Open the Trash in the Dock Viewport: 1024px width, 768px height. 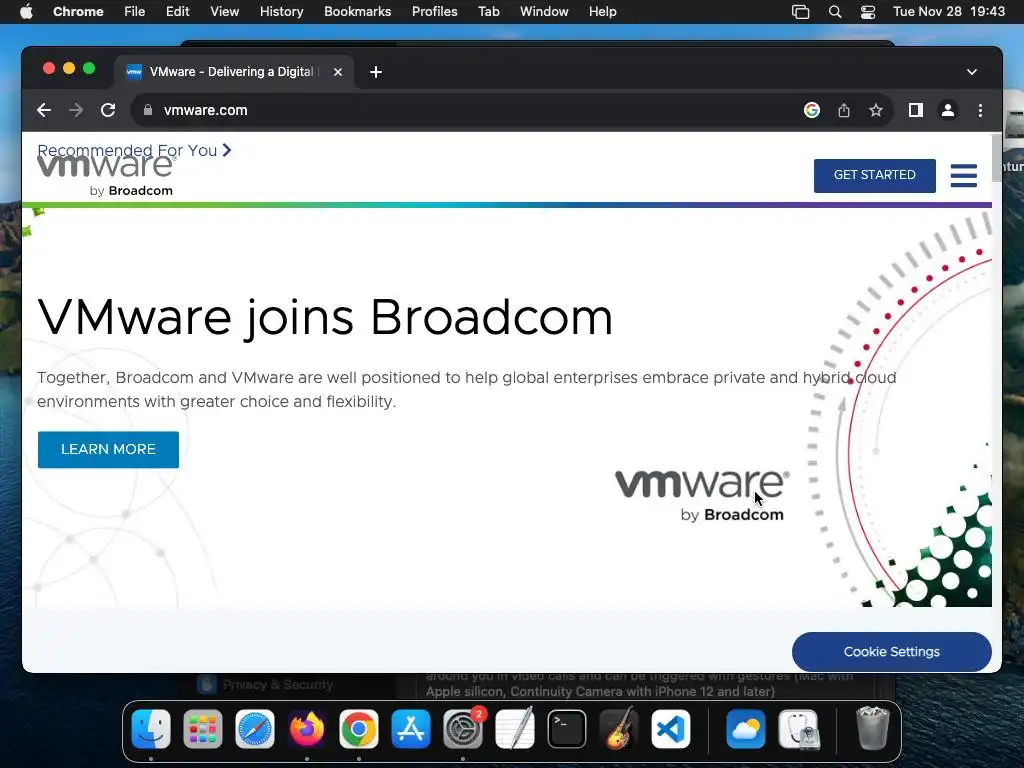click(872, 728)
